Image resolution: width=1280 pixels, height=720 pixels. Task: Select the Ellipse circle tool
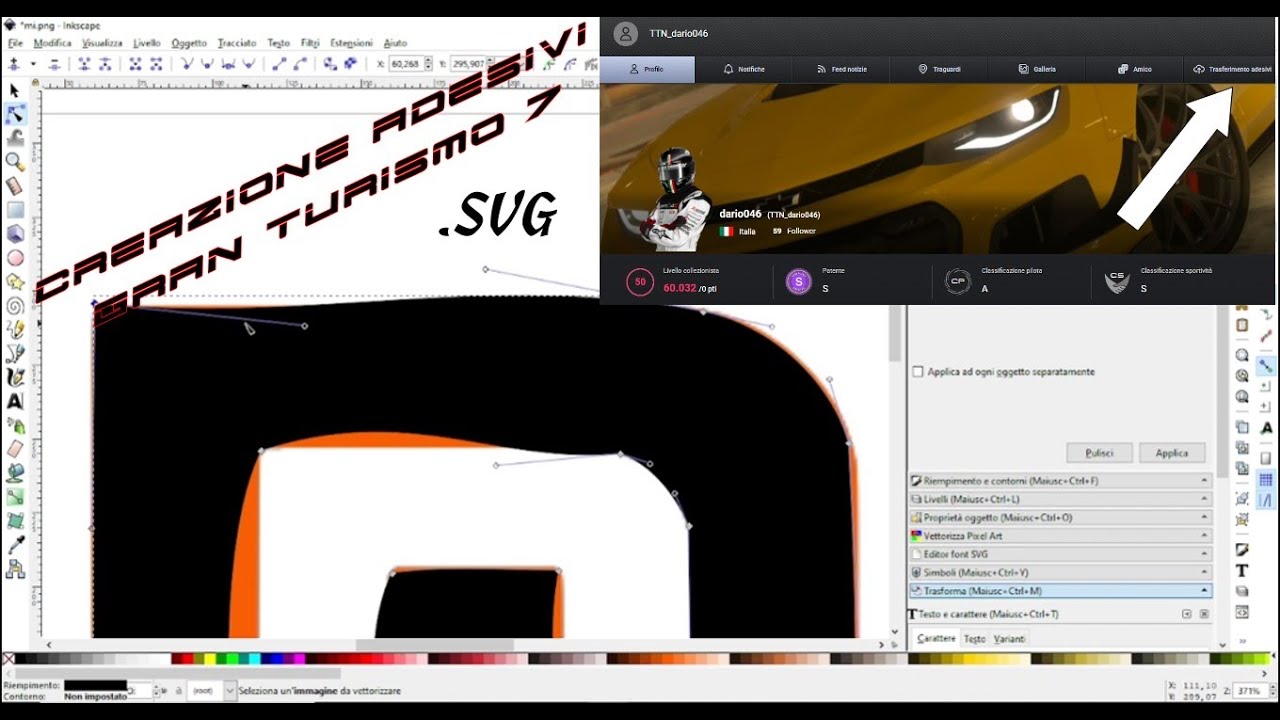click(14, 258)
